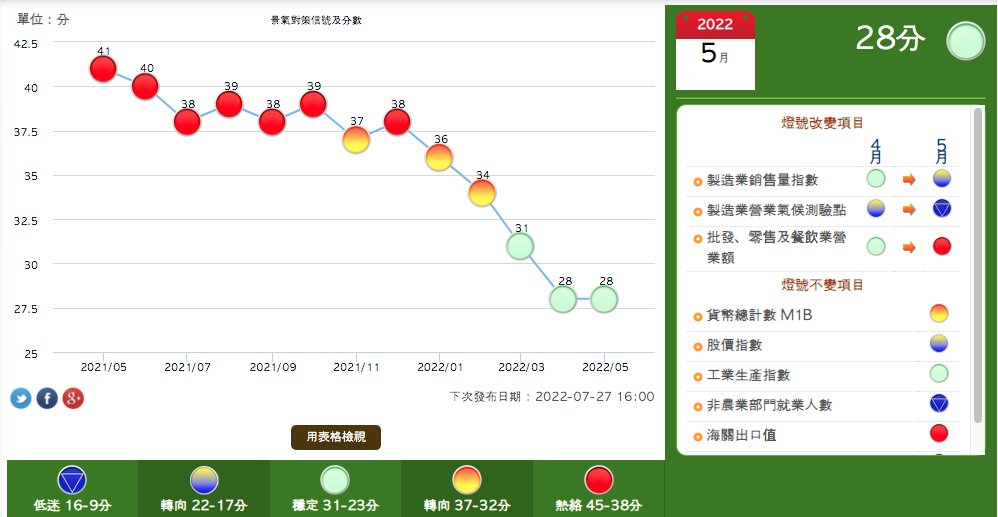This screenshot has height=517, width=998.
Task: Click the 非農業部門就業人數 blue light
Action: click(939, 403)
